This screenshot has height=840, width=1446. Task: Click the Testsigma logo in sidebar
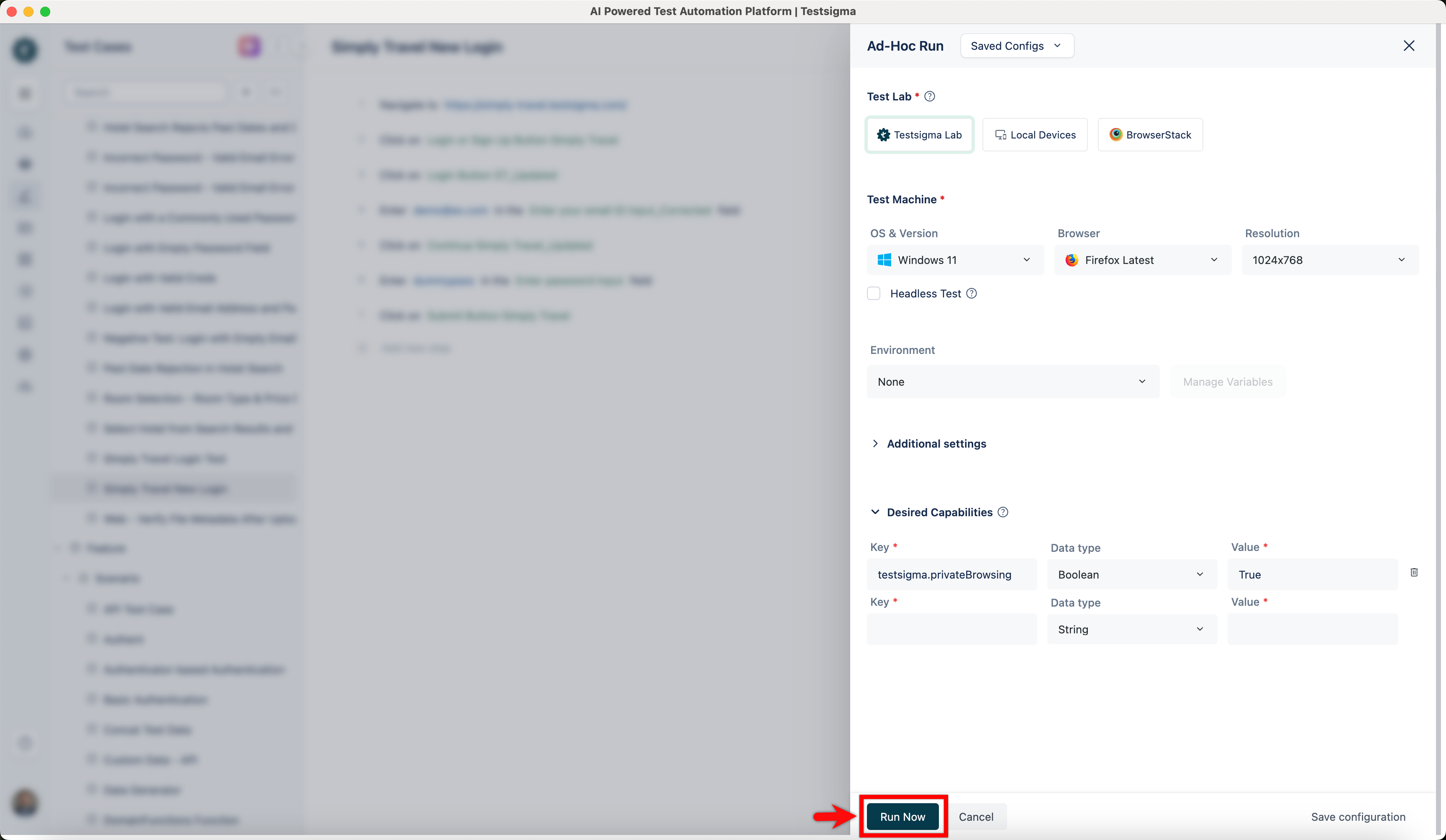click(x=25, y=50)
